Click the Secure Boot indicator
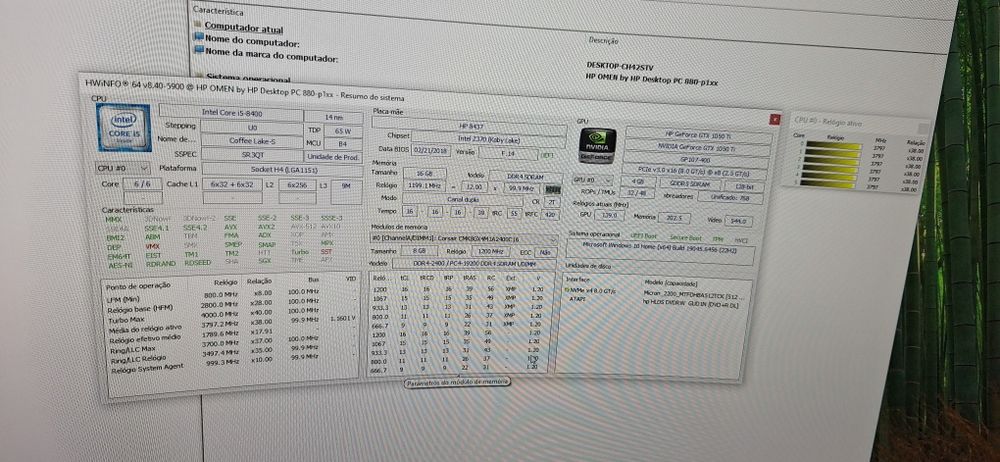The width and height of the screenshot is (1000, 462). tap(686, 238)
